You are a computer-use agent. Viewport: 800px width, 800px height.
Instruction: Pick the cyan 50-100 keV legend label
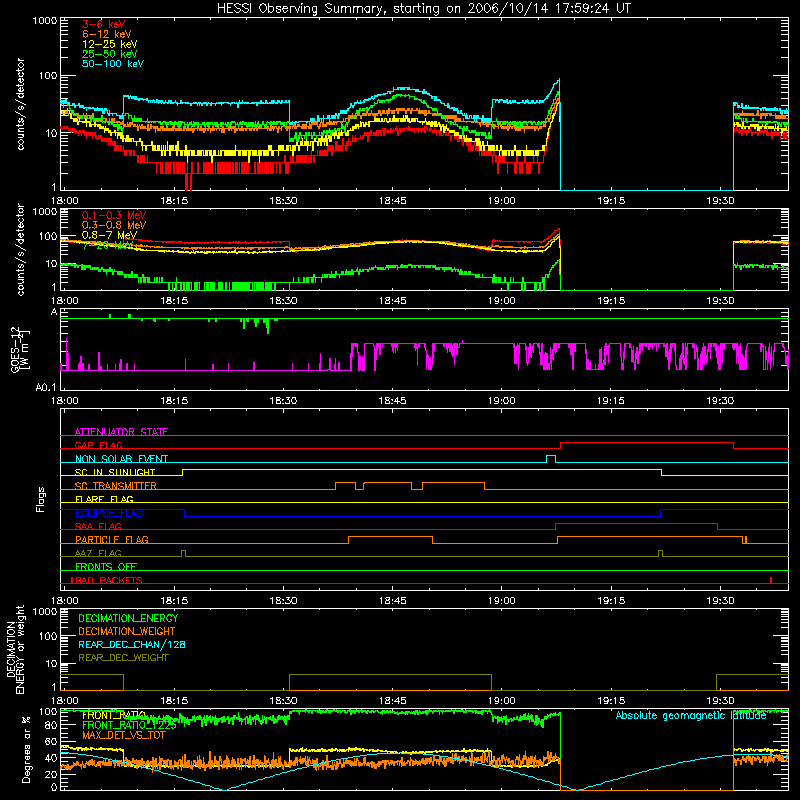(x=113, y=64)
